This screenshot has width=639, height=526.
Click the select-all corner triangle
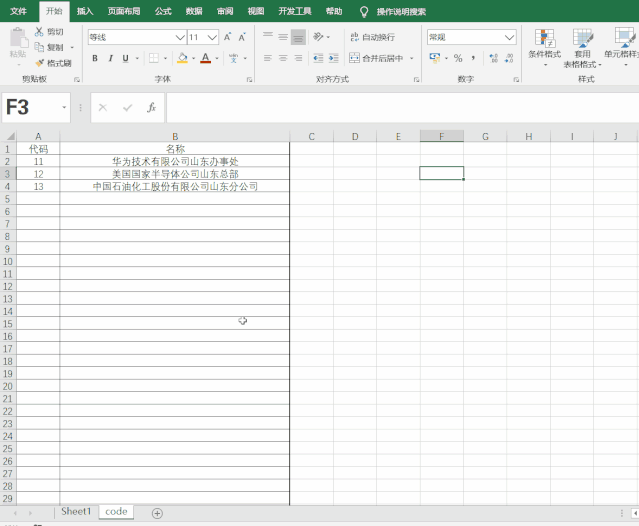10,136
